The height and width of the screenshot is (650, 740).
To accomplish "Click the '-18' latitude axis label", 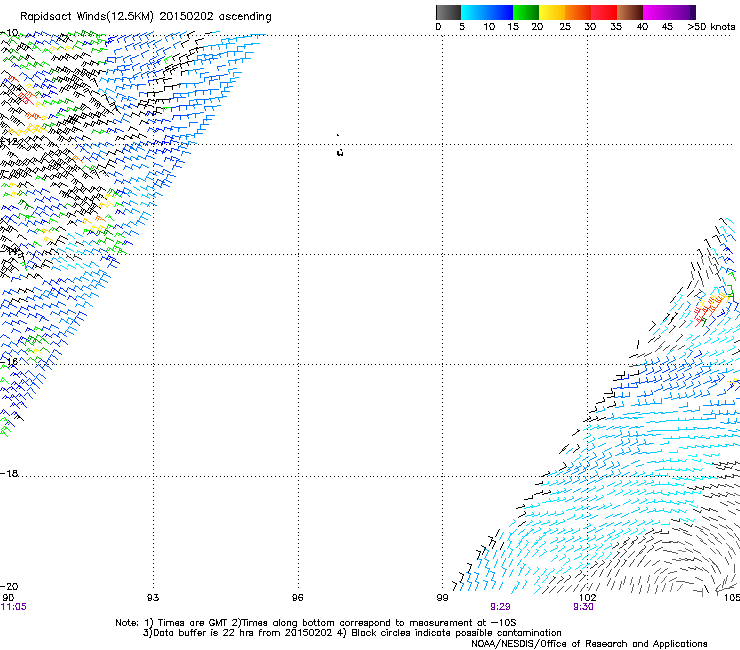I will [x=9, y=473].
